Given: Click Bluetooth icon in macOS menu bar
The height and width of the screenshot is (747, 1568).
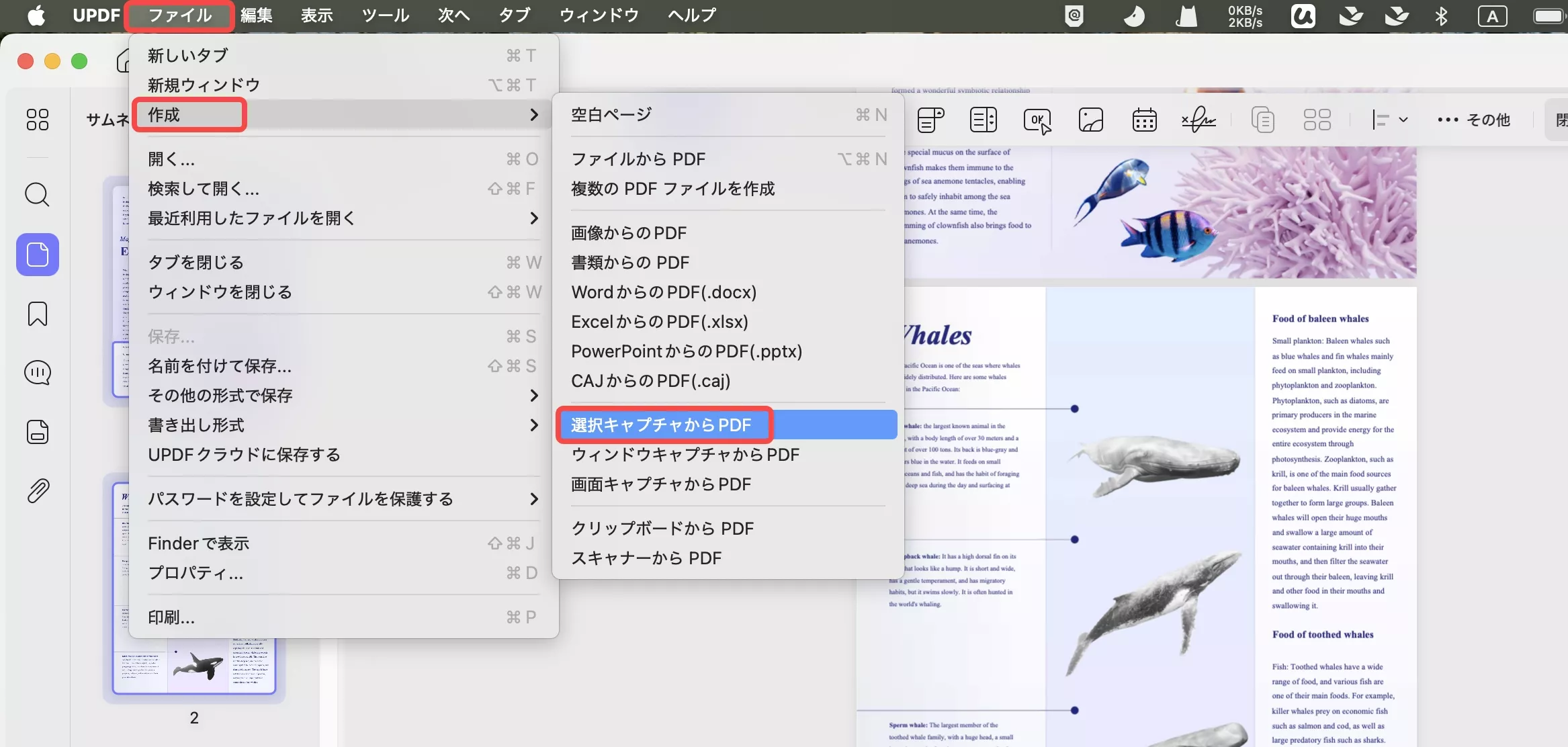Looking at the screenshot, I should [1441, 16].
